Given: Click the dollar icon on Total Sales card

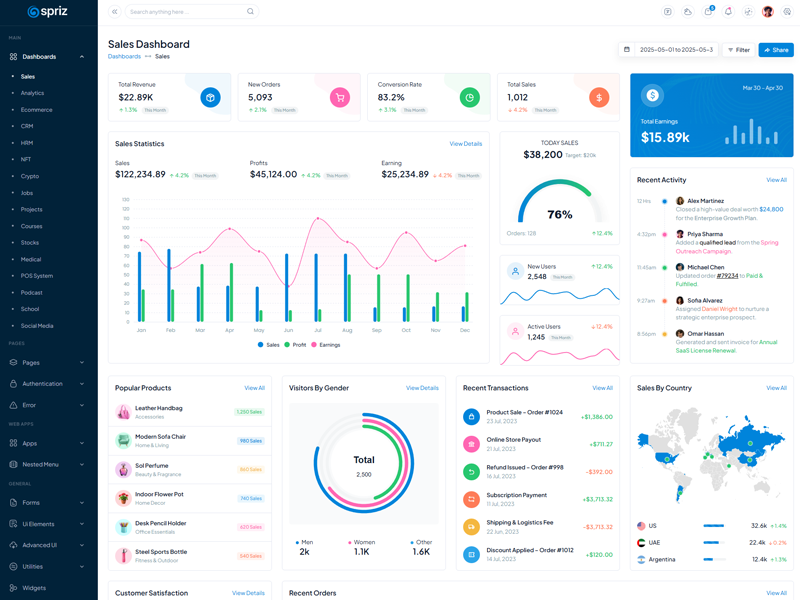Looking at the screenshot, I should coord(599,97).
